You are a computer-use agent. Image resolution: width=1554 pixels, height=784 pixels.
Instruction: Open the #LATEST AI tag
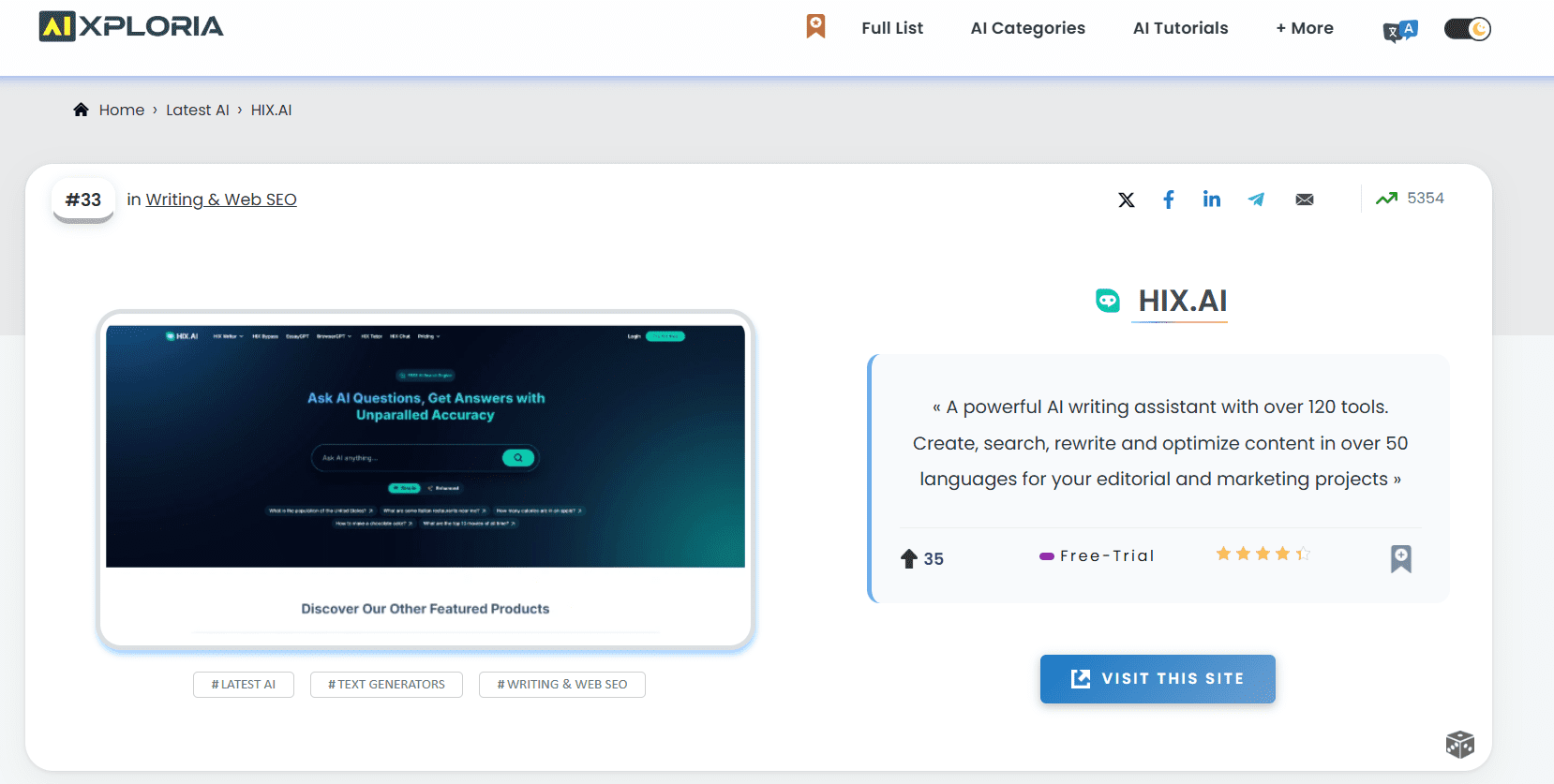[244, 685]
